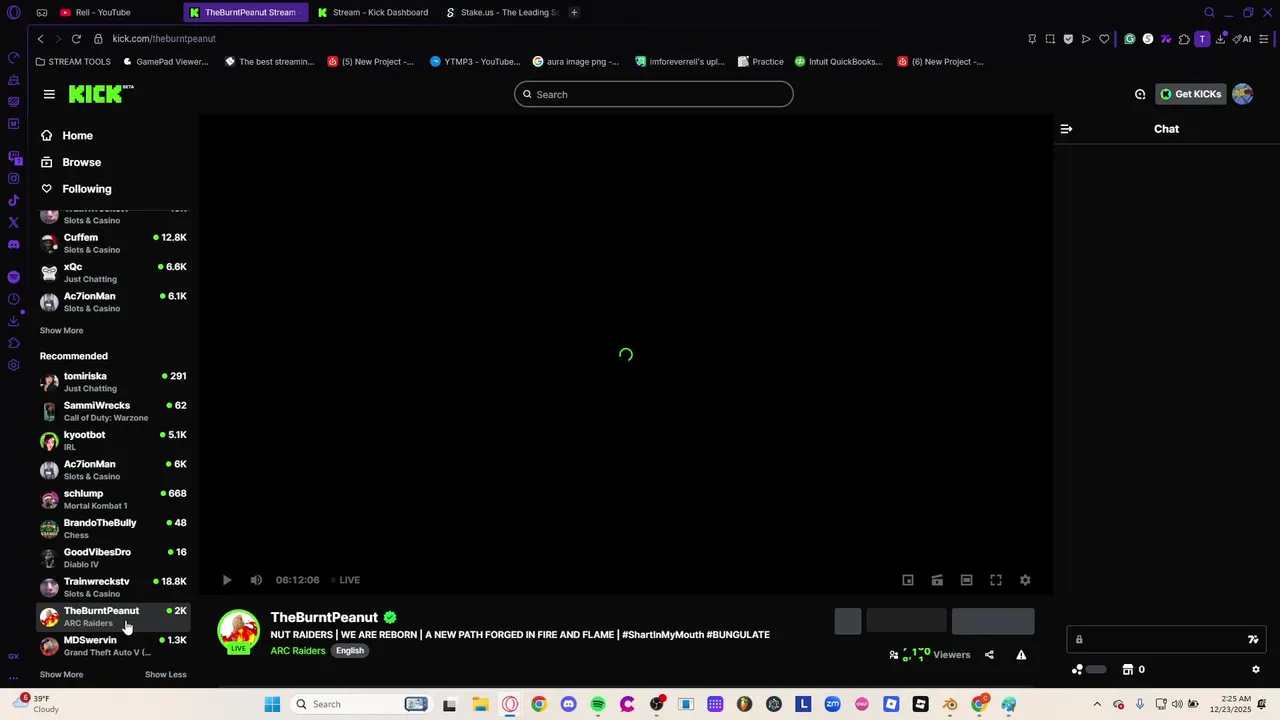The width and height of the screenshot is (1280, 720).
Task: Click TheBurntPeanut streamer avatar
Action: [x=238, y=631]
